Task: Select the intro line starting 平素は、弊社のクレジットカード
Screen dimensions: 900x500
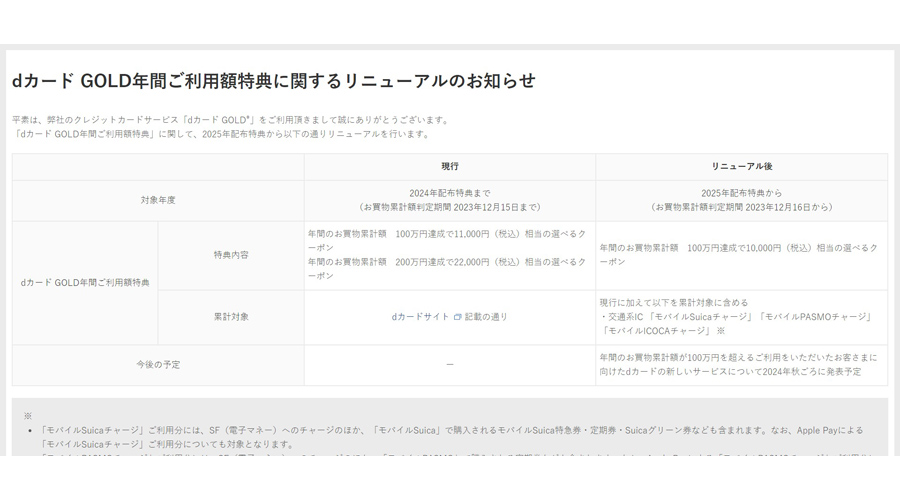Action: pyautogui.click(x=231, y=120)
